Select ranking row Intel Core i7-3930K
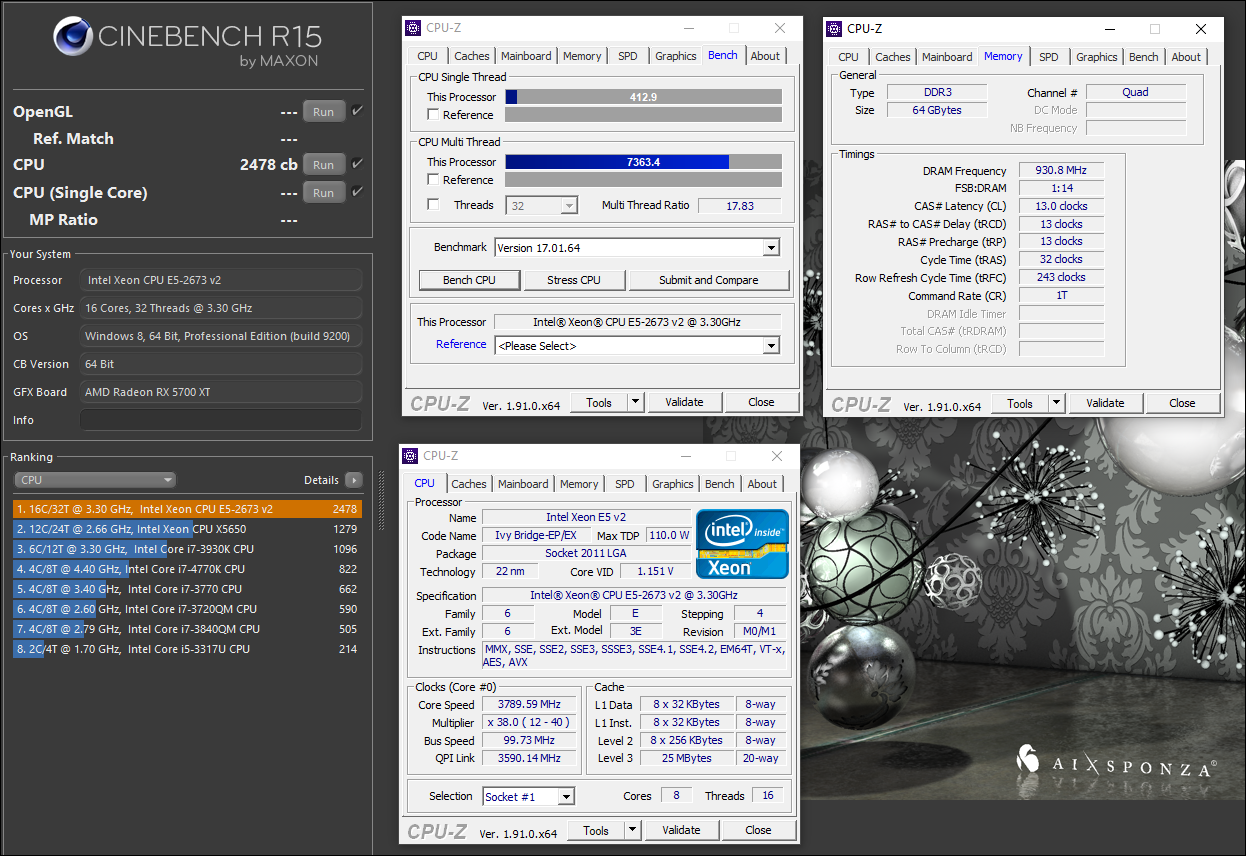1246x856 pixels. (187, 549)
